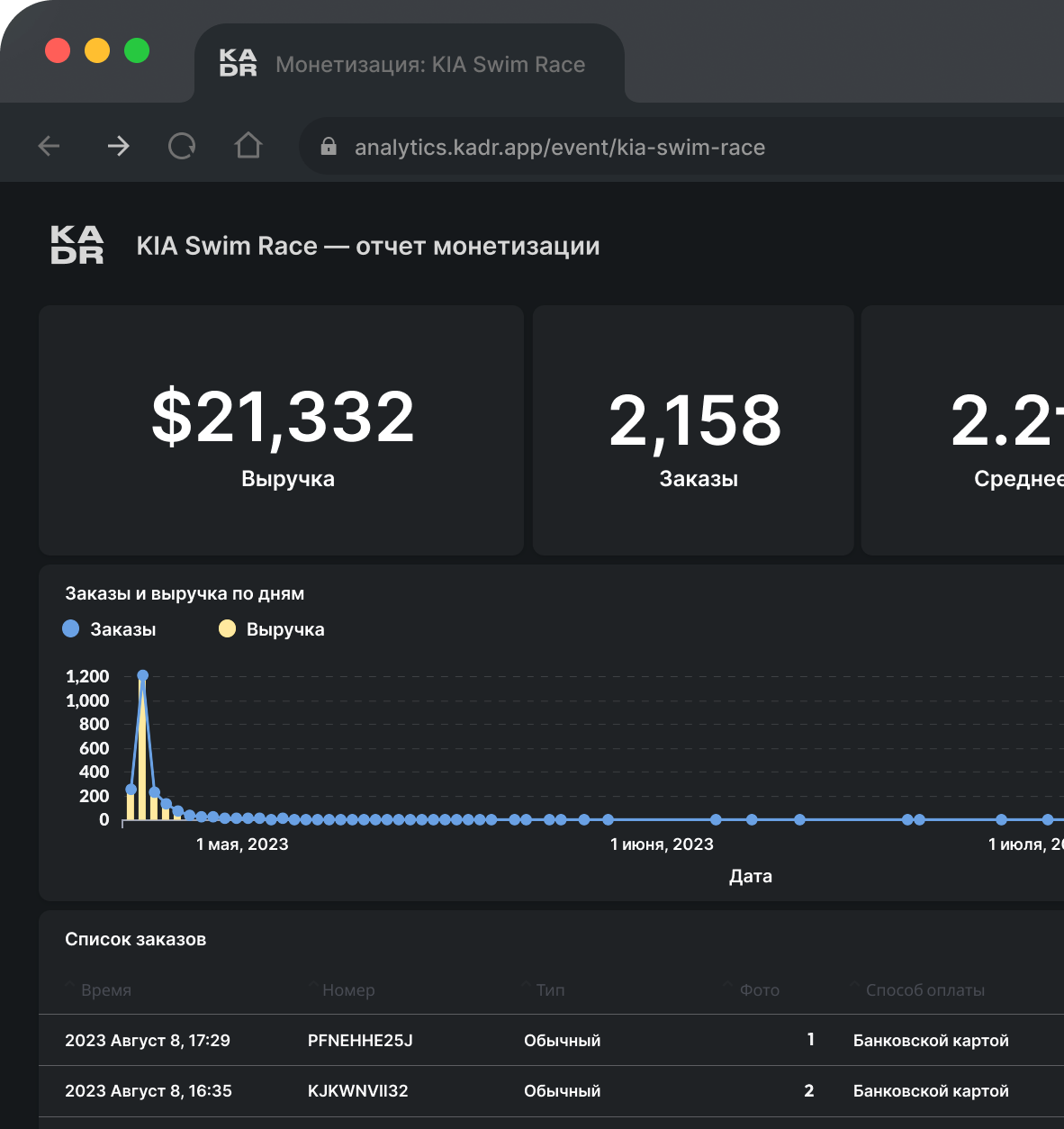This screenshot has width=1064, height=1129.
Task: Sort orders by the Способ оплаты column
Action: click(x=924, y=990)
